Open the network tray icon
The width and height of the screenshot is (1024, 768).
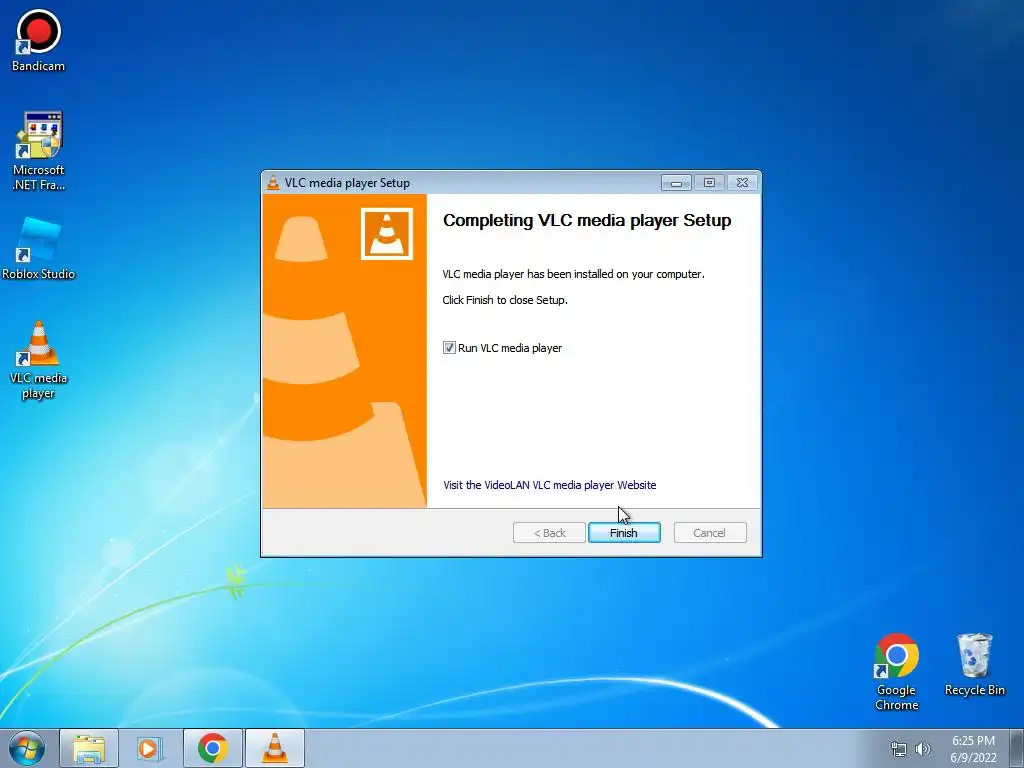(899, 749)
